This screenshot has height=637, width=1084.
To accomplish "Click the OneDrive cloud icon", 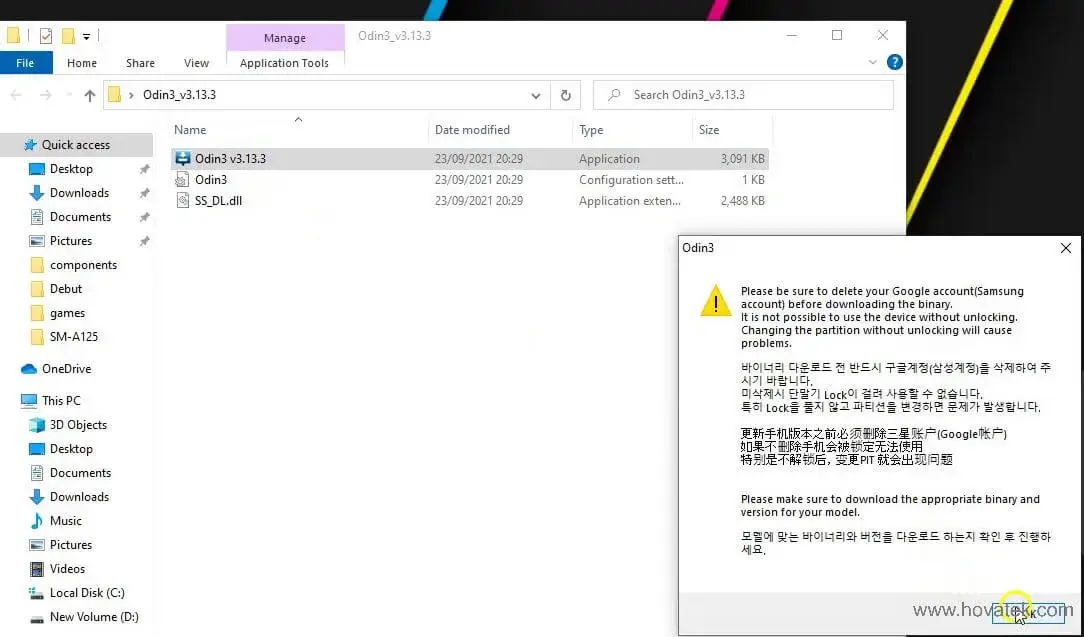I will coord(29,369).
